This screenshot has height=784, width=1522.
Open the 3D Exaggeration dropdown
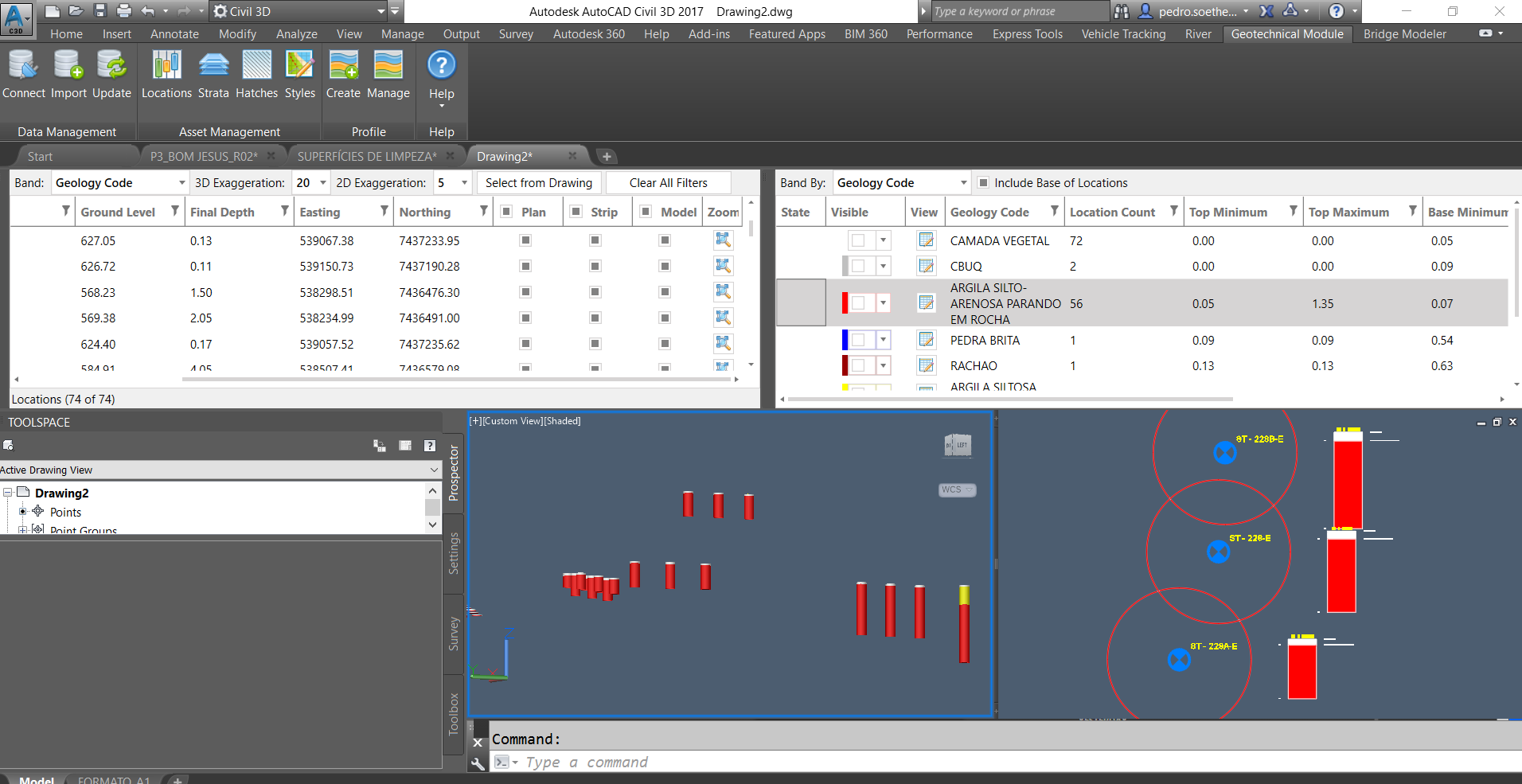point(322,183)
